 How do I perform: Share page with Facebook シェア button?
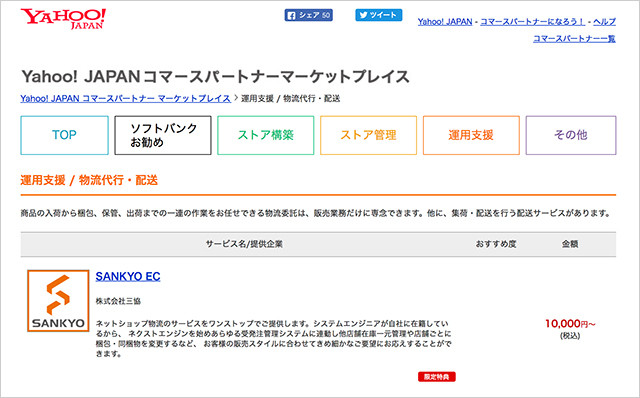(309, 15)
